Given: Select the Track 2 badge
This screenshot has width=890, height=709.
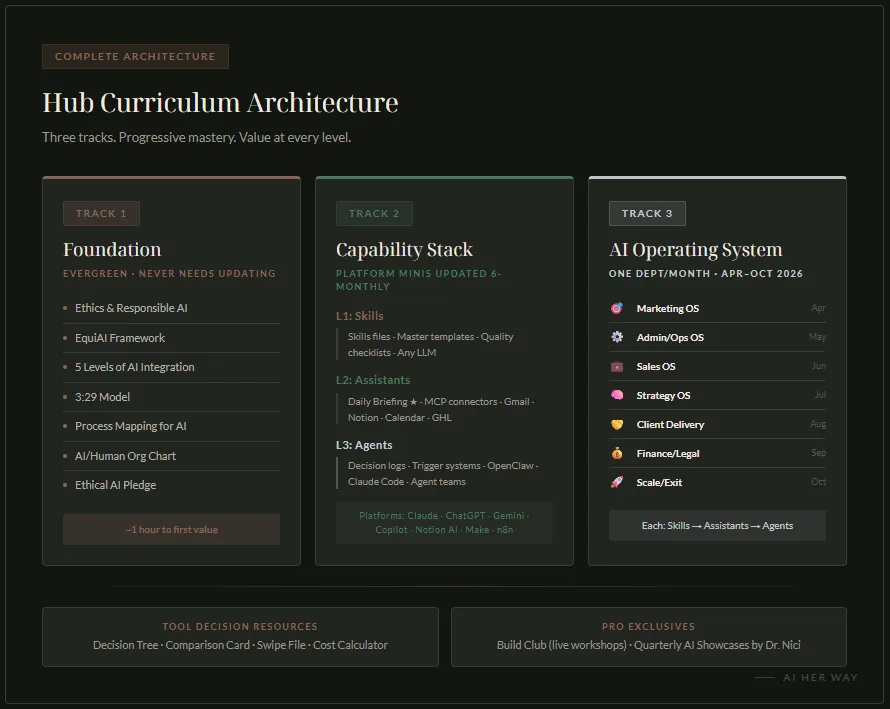Looking at the screenshot, I should (374, 213).
